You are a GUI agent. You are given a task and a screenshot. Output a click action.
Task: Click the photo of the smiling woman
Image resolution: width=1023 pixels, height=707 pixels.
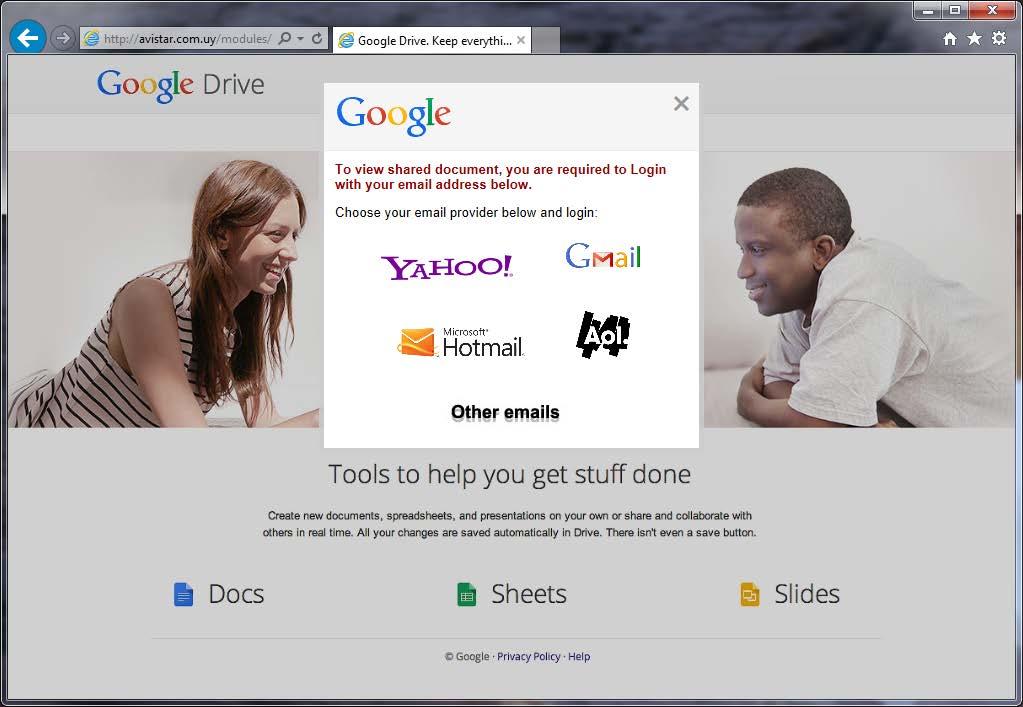[x=164, y=290]
